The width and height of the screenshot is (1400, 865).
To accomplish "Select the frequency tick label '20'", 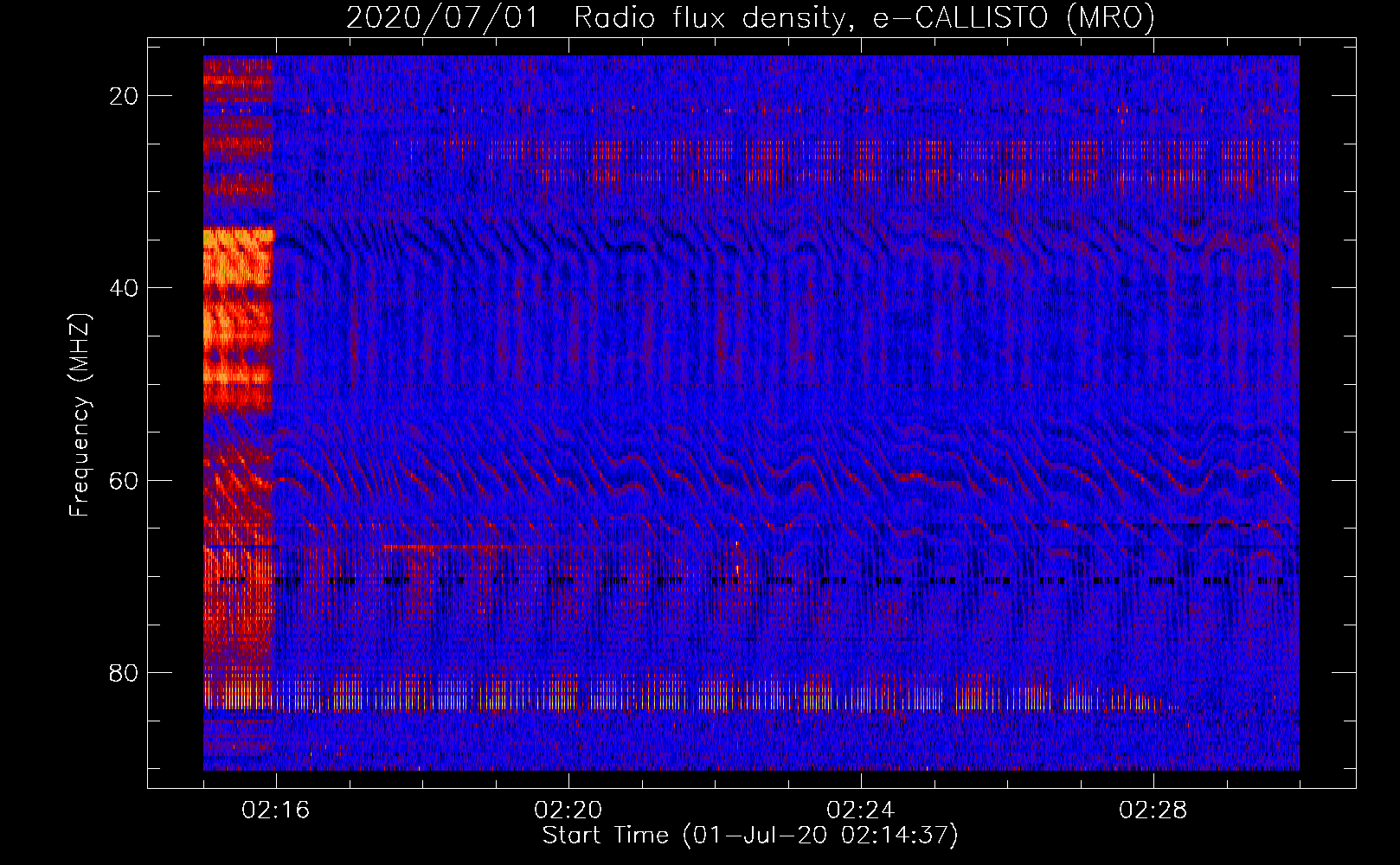I will (x=124, y=96).
